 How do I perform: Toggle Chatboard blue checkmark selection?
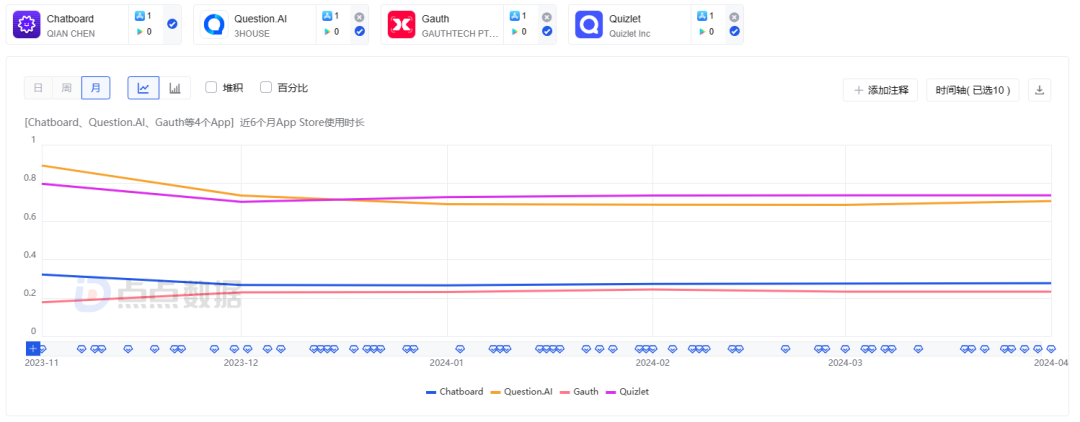click(172, 24)
